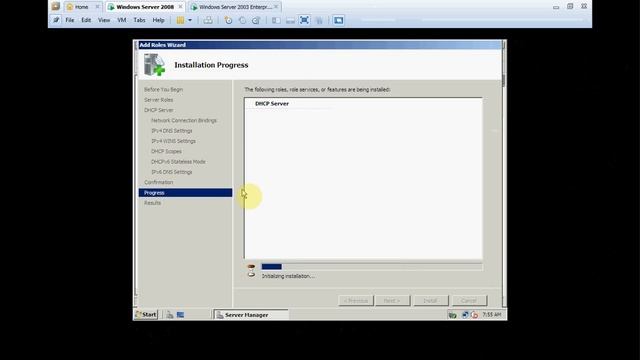Click the yellow suspend/pause VM icon

[x=180, y=20]
